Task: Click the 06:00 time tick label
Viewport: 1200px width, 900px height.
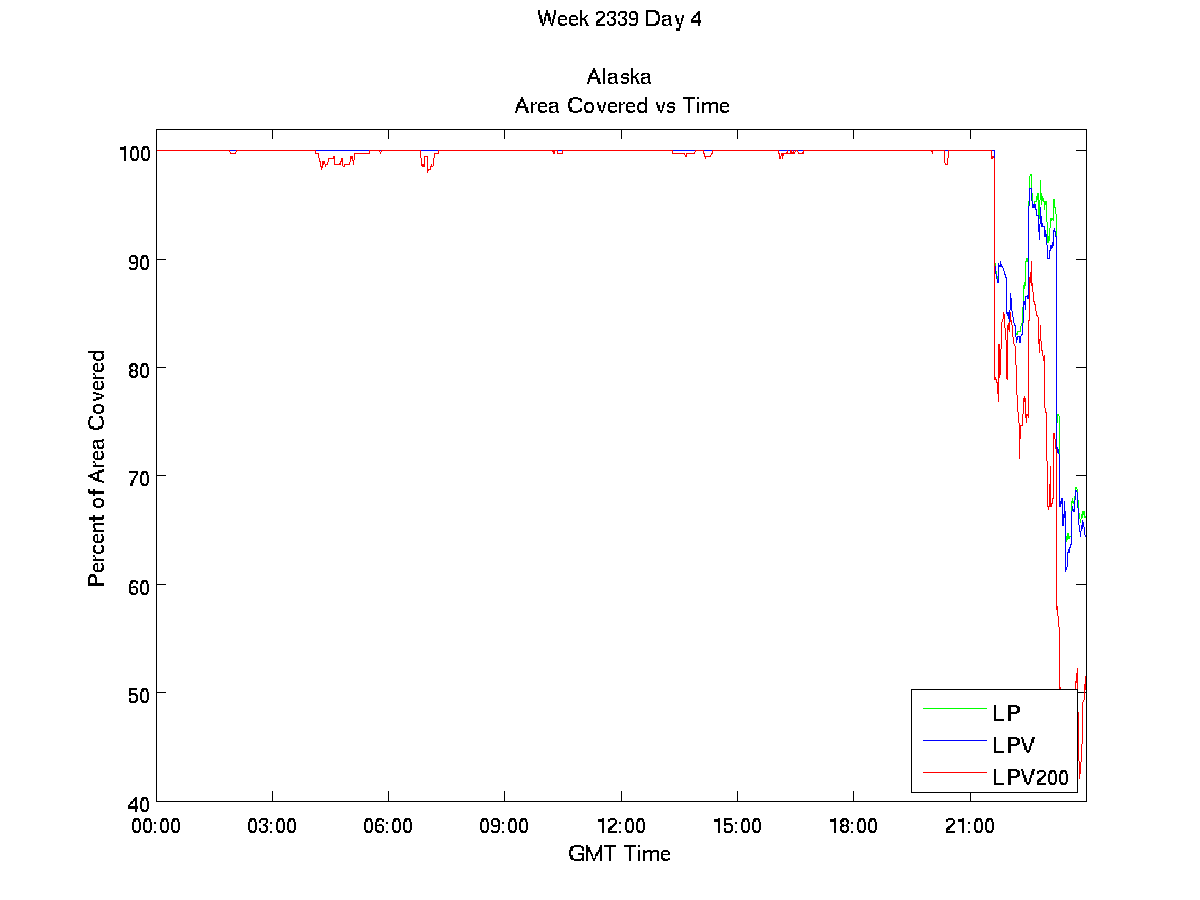Action: [388, 826]
